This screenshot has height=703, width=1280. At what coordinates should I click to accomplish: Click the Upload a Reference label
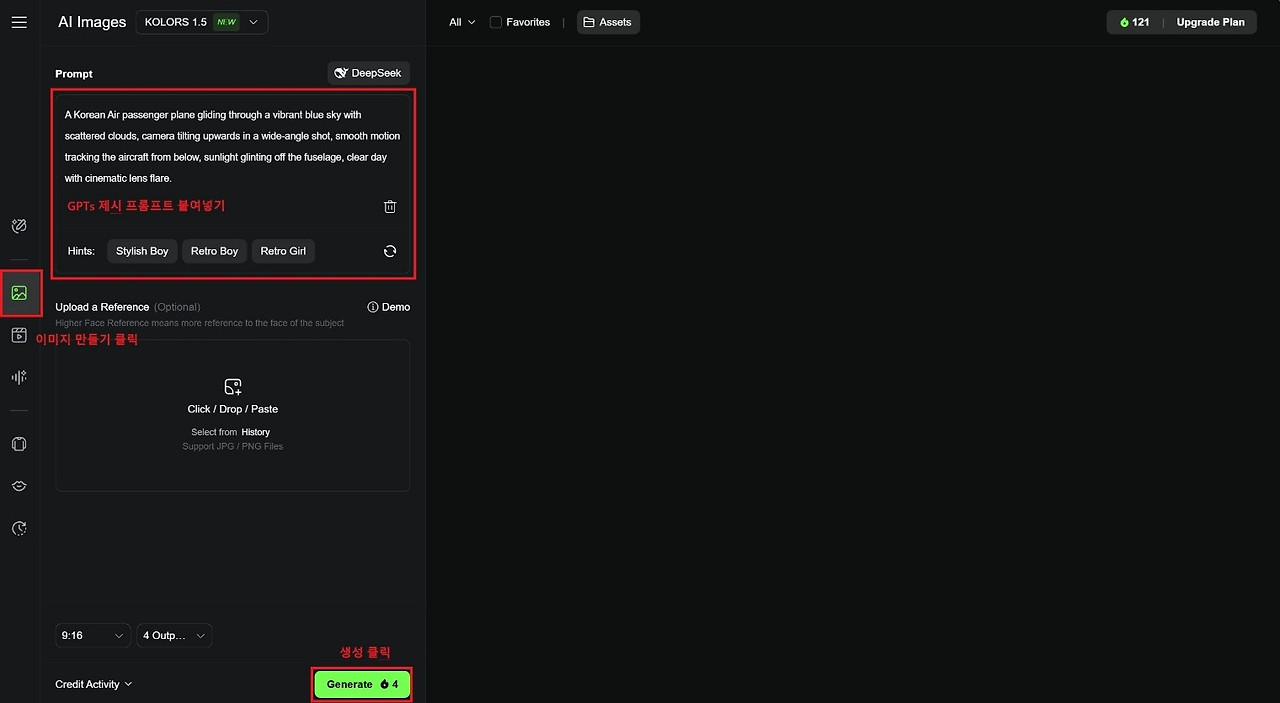[x=102, y=307]
